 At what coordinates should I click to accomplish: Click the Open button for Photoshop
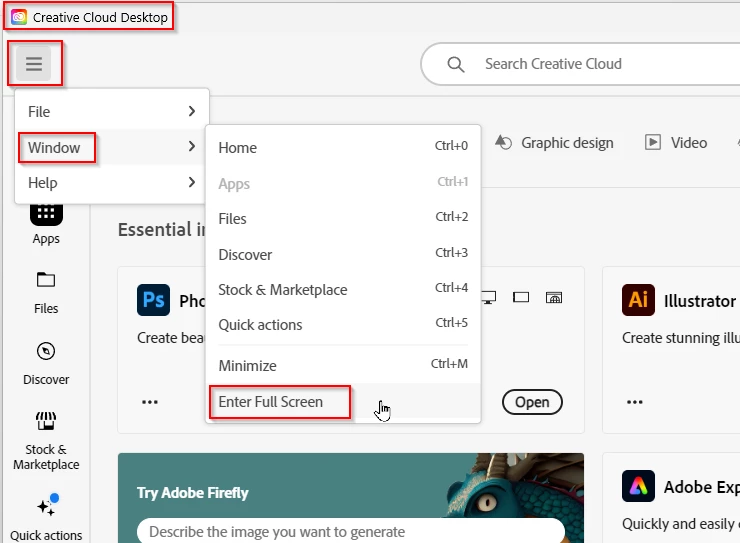[x=532, y=402]
